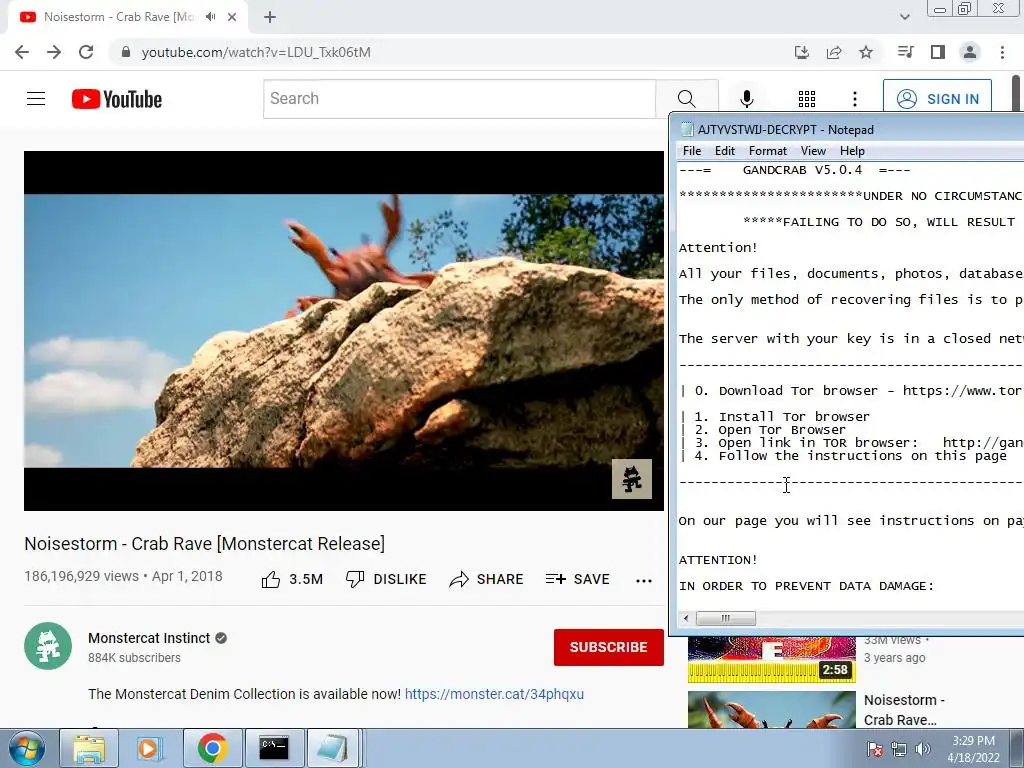Open the YouTube hamburger guide menu

coord(36,99)
